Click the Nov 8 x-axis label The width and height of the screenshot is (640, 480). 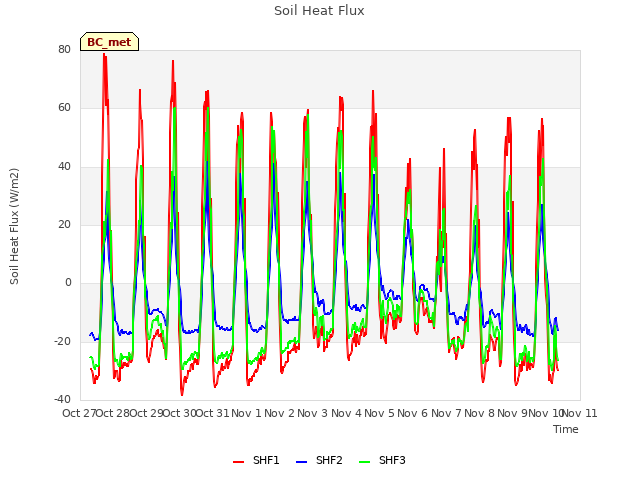point(480,413)
